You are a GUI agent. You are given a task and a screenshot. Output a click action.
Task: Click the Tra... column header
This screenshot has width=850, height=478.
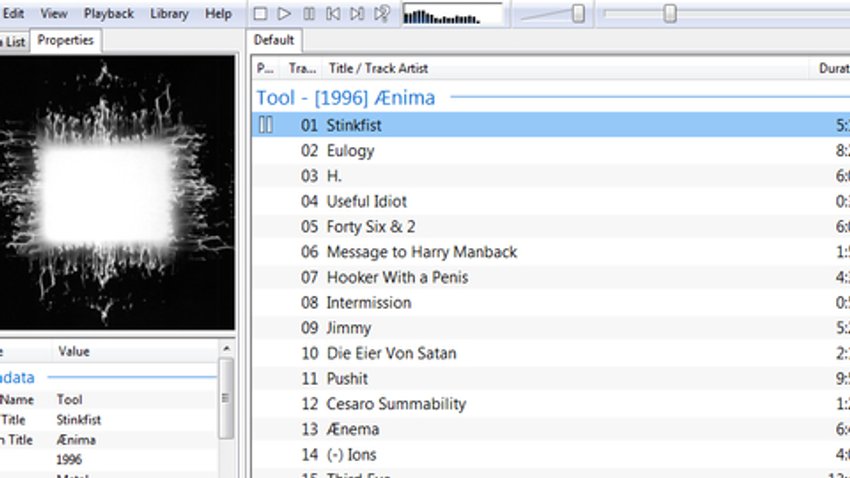302,68
